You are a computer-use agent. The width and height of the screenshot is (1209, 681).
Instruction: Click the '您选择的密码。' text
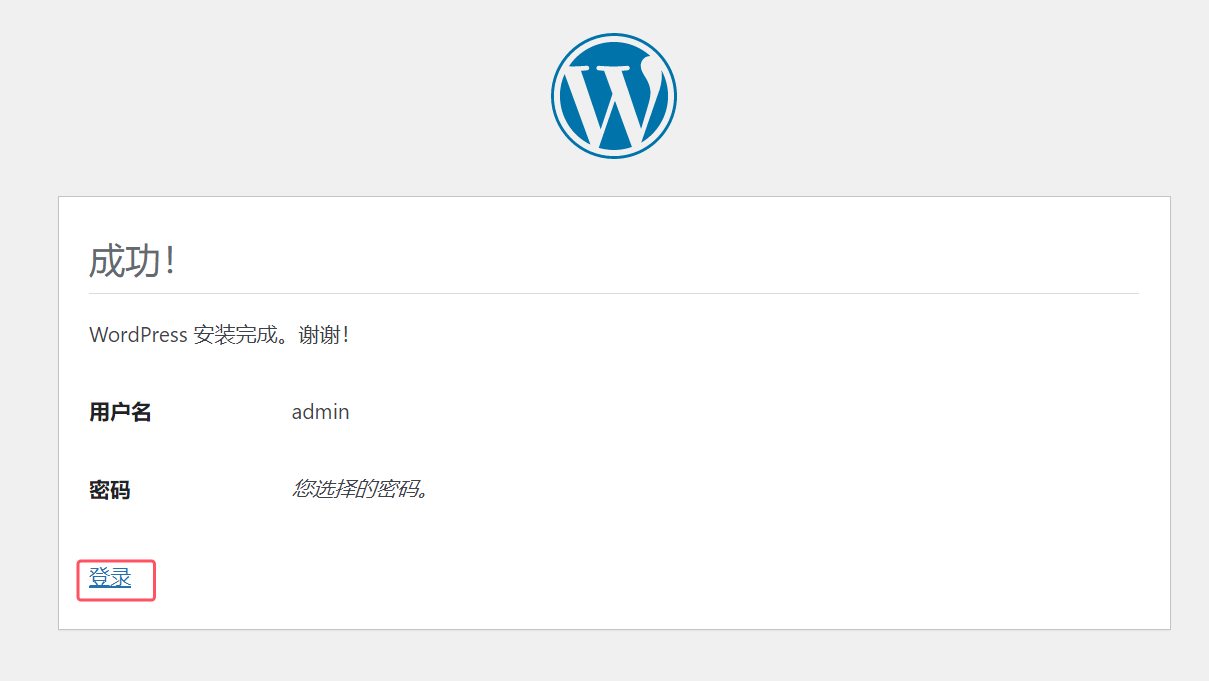point(360,490)
